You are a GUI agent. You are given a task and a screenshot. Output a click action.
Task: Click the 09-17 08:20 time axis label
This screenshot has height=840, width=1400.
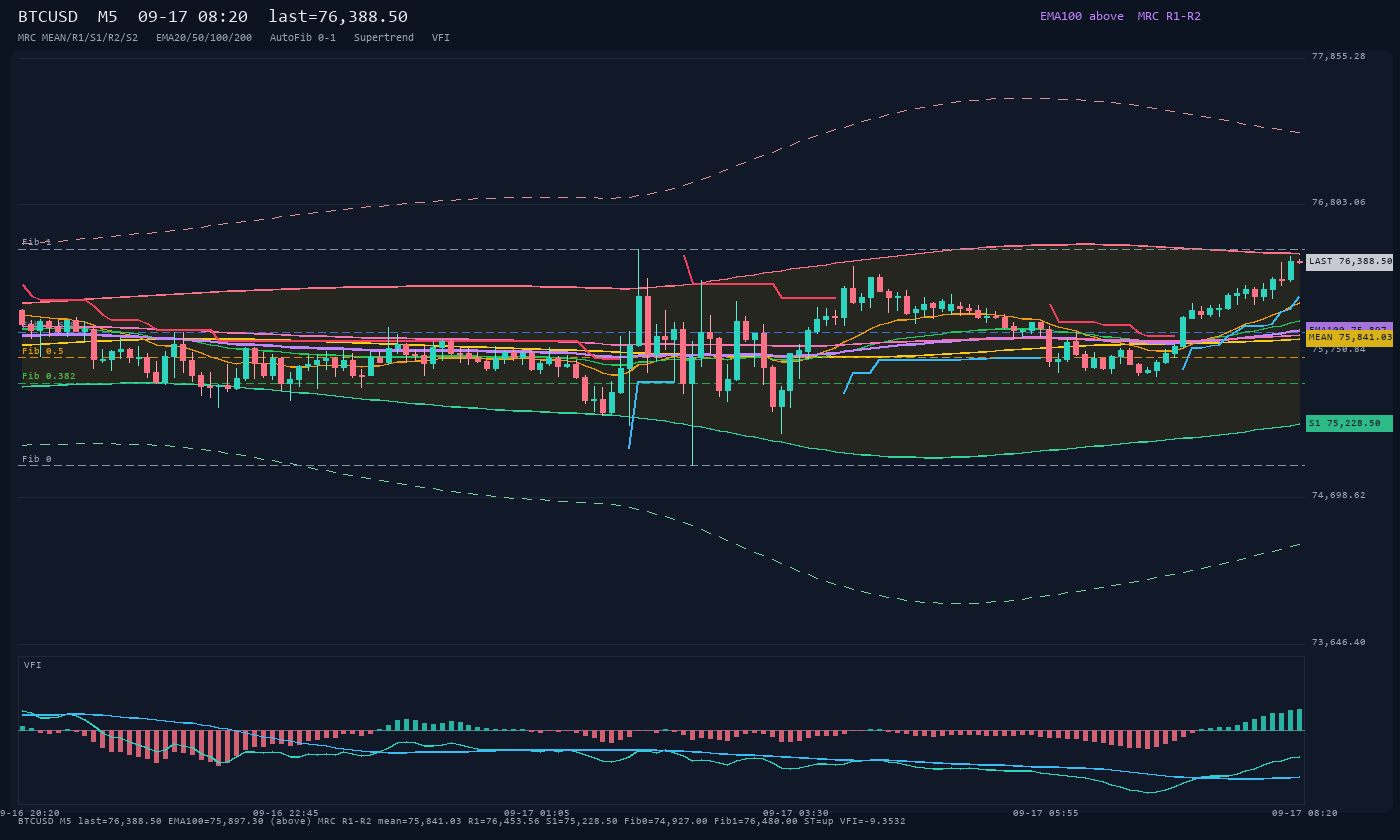point(1304,813)
